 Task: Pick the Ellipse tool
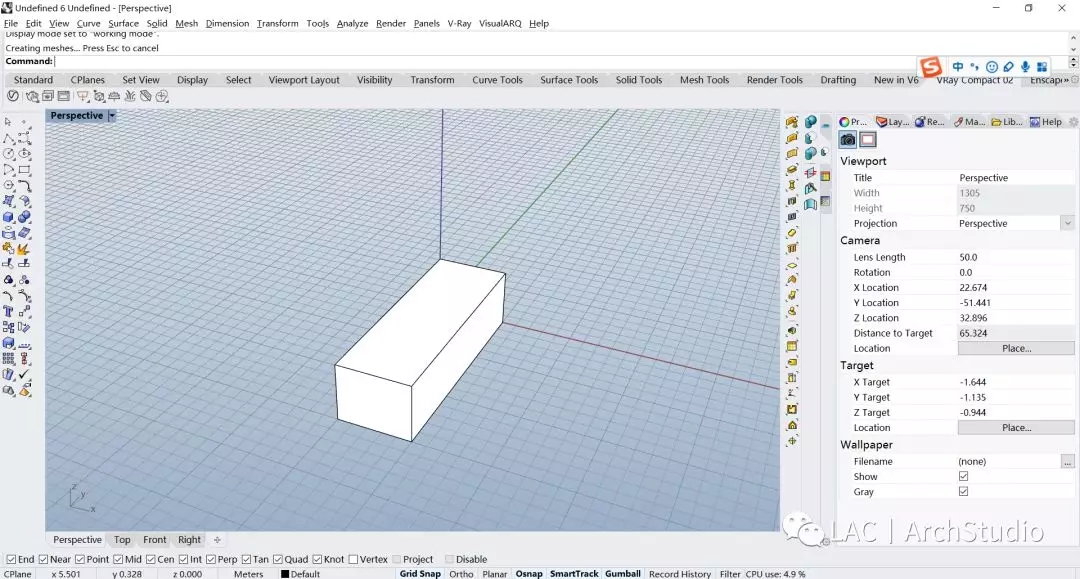click(24, 154)
